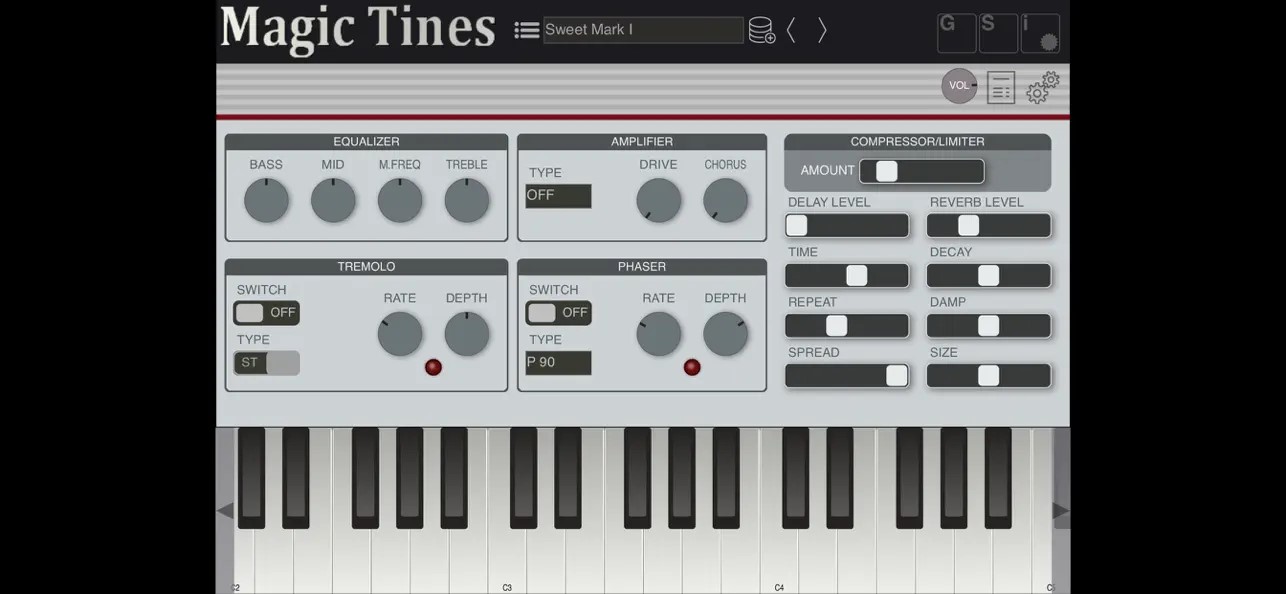Open the notes page icon

coord(1001,87)
